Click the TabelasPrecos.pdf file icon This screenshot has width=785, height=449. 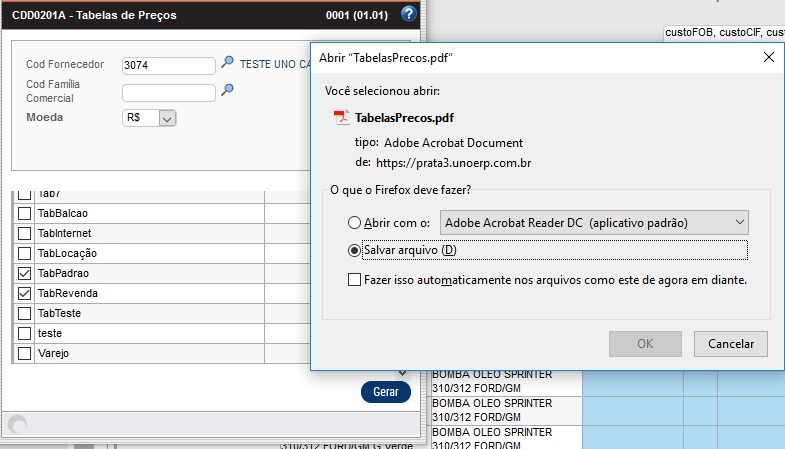click(x=341, y=118)
